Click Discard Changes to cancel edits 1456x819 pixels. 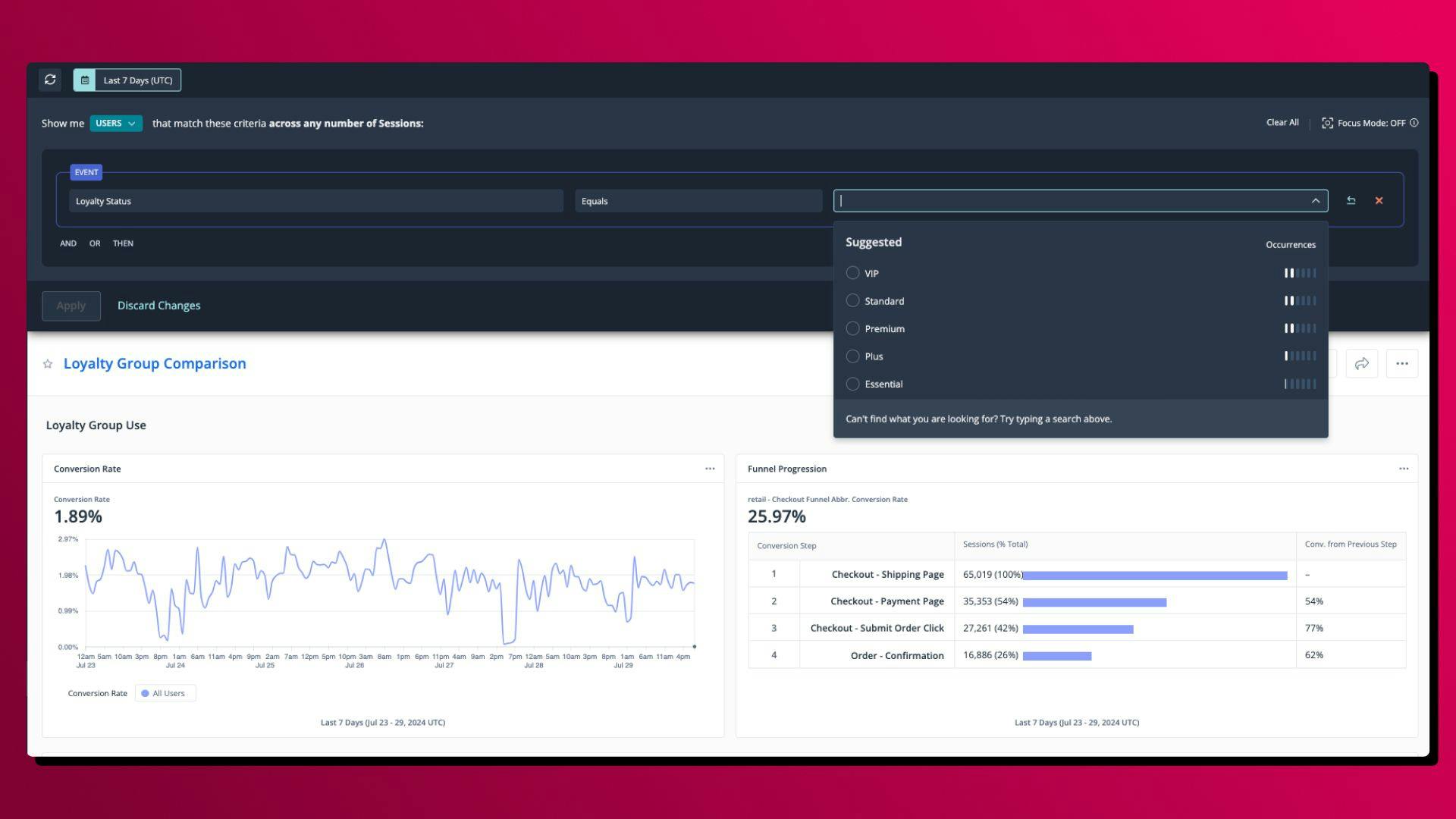tap(158, 306)
